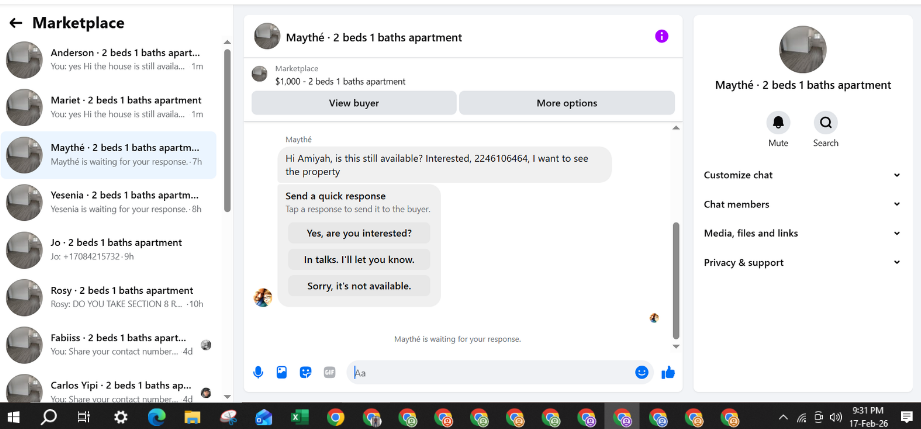Click the microphone voice clip icon
Image resolution: width=921 pixels, height=429 pixels.
coord(258,372)
